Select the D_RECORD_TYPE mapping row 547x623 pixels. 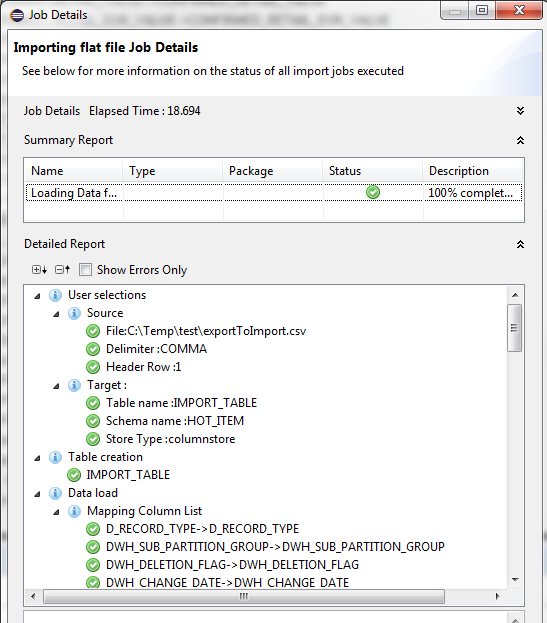click(x=202, y=529)
